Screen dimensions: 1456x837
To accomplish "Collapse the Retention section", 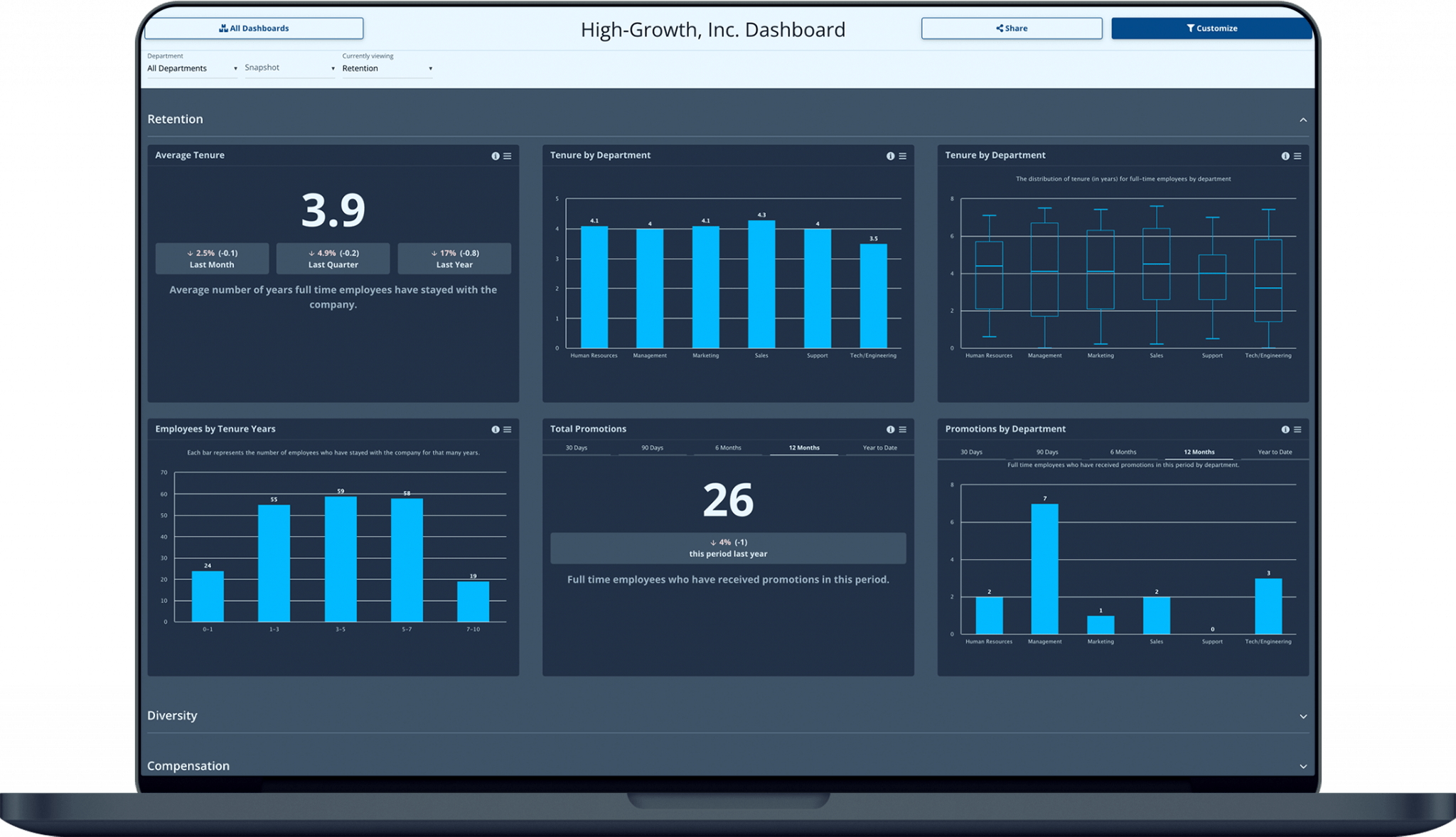I will point(1304,119).
